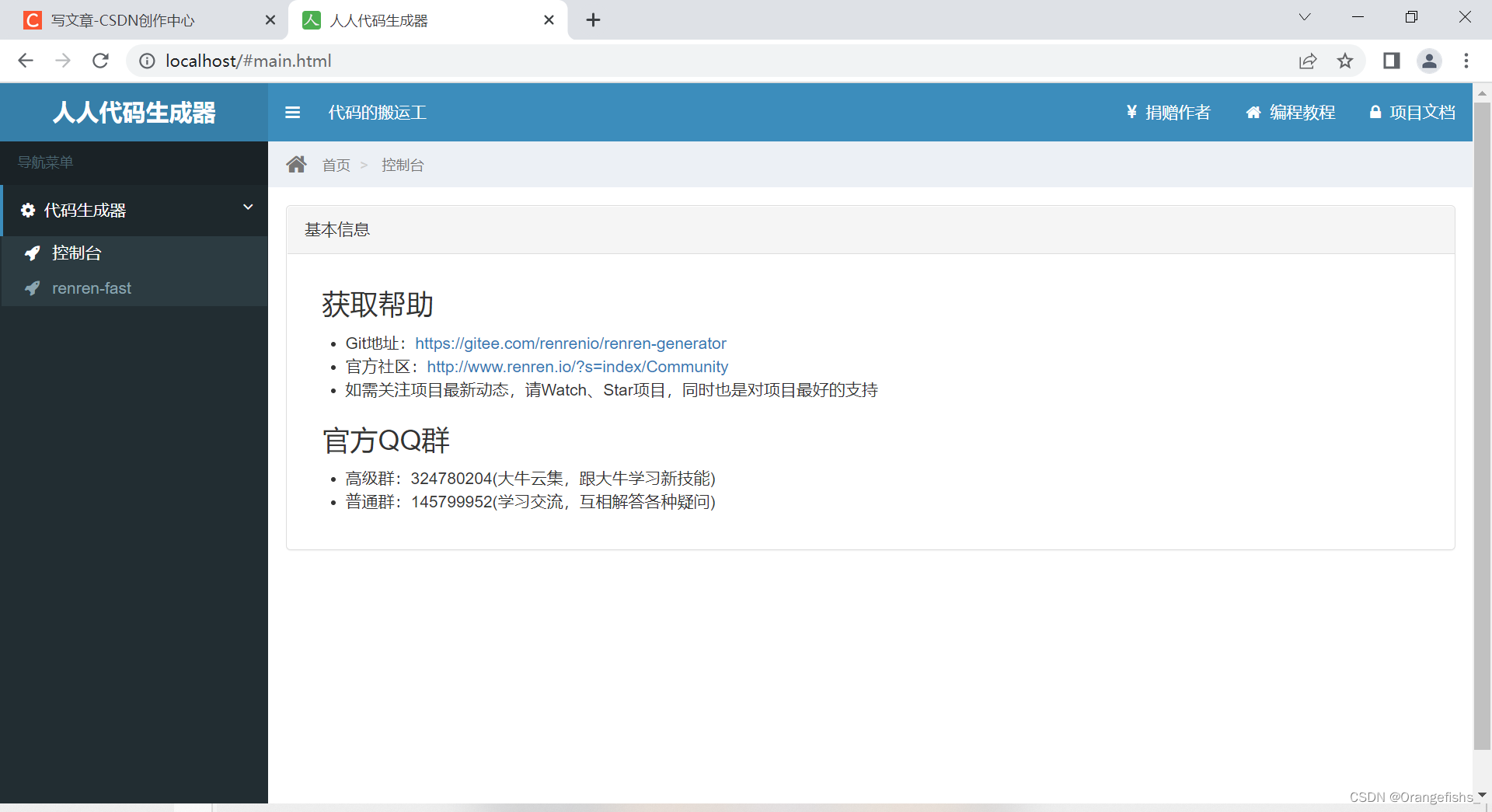The height and width of the screenshot is (812, 1492).
Task: Click the address bar URL field
Action: (249, 61)
